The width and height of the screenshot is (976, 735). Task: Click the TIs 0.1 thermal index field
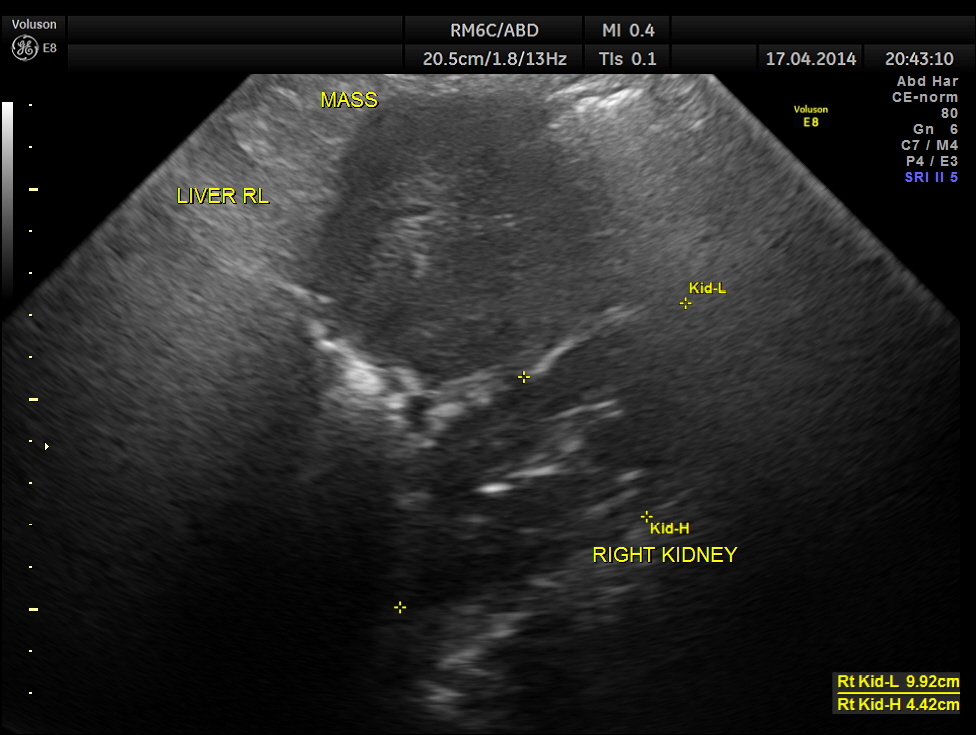click(627, 59)
